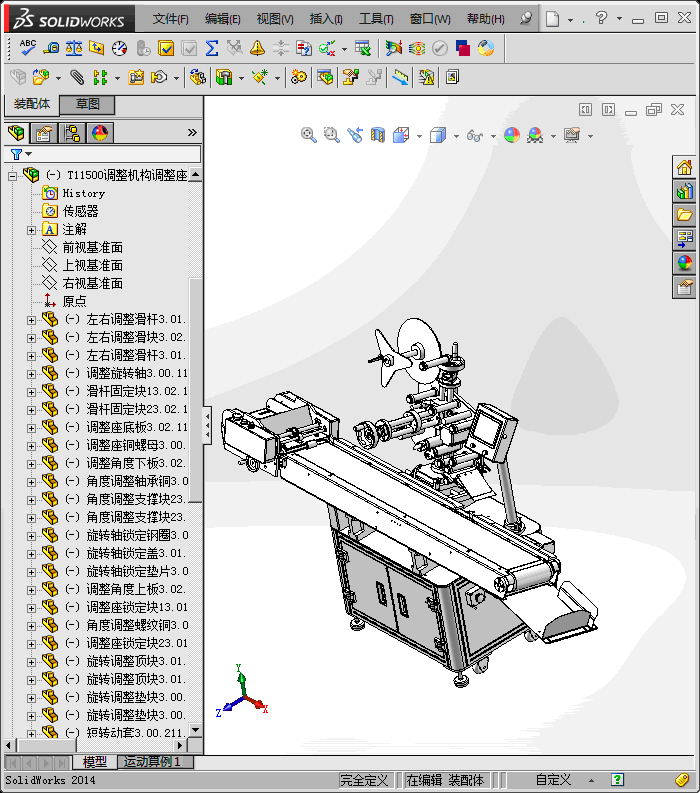Click the Sigma statistics icon
The image size is (700, 793).
coord(212,48)
